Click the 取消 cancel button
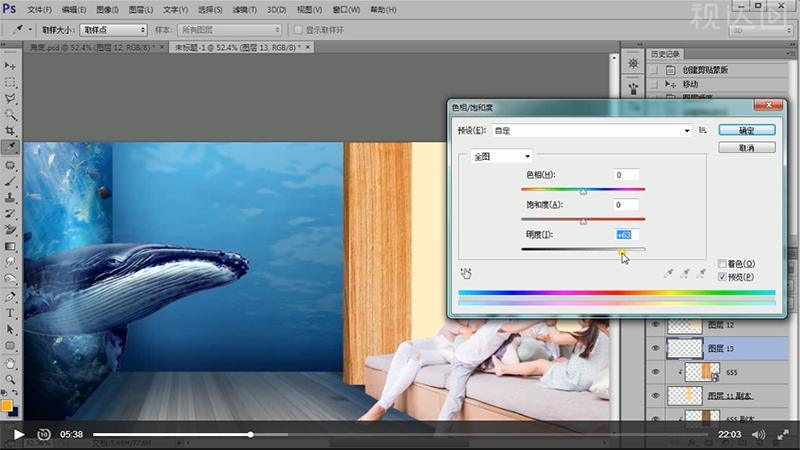Screen dimensions: 800x450 point(747,148)
